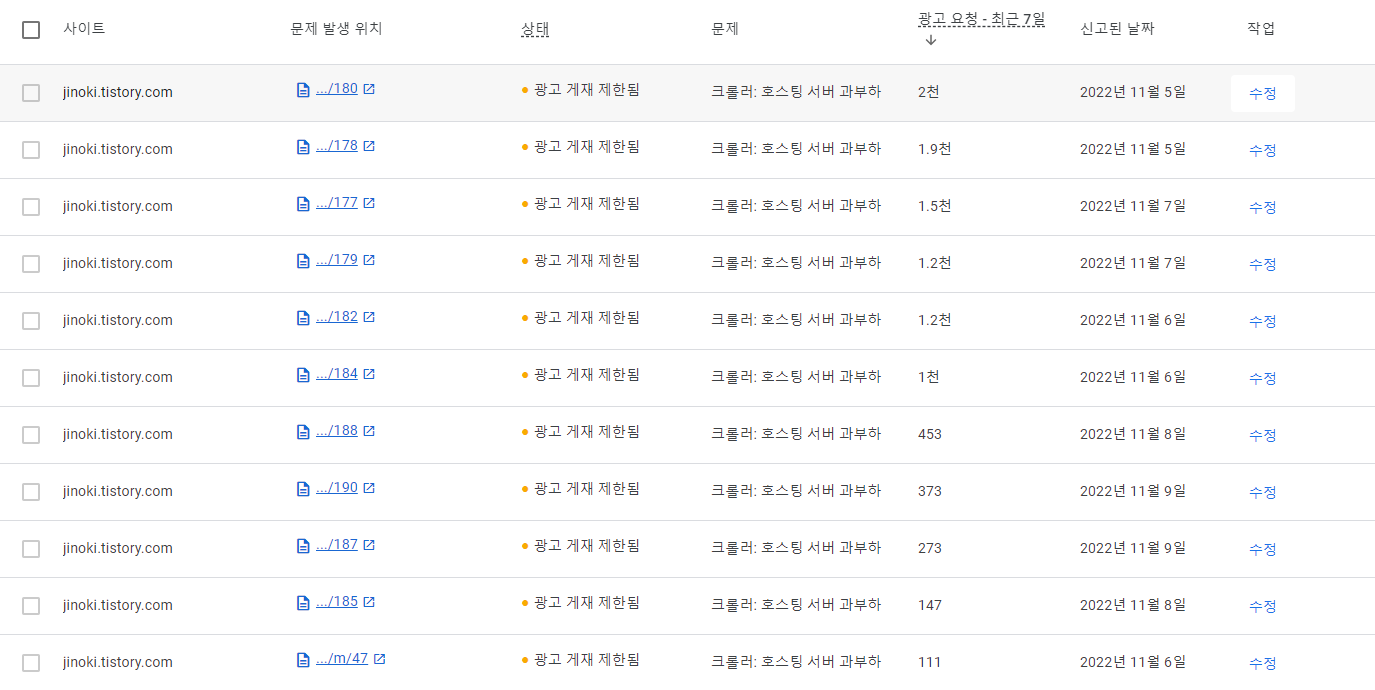Click 수정 for the .../184 row
The image size is (1375, 690).
pos(1262,378)
